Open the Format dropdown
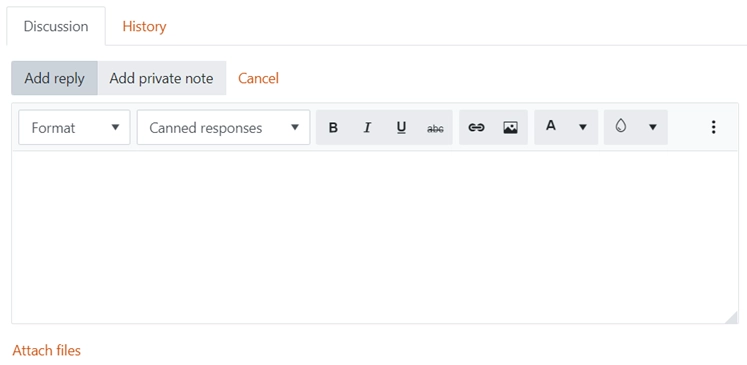Image resolution: width=747 pixels, height=365 pixels. pos(74,127)
